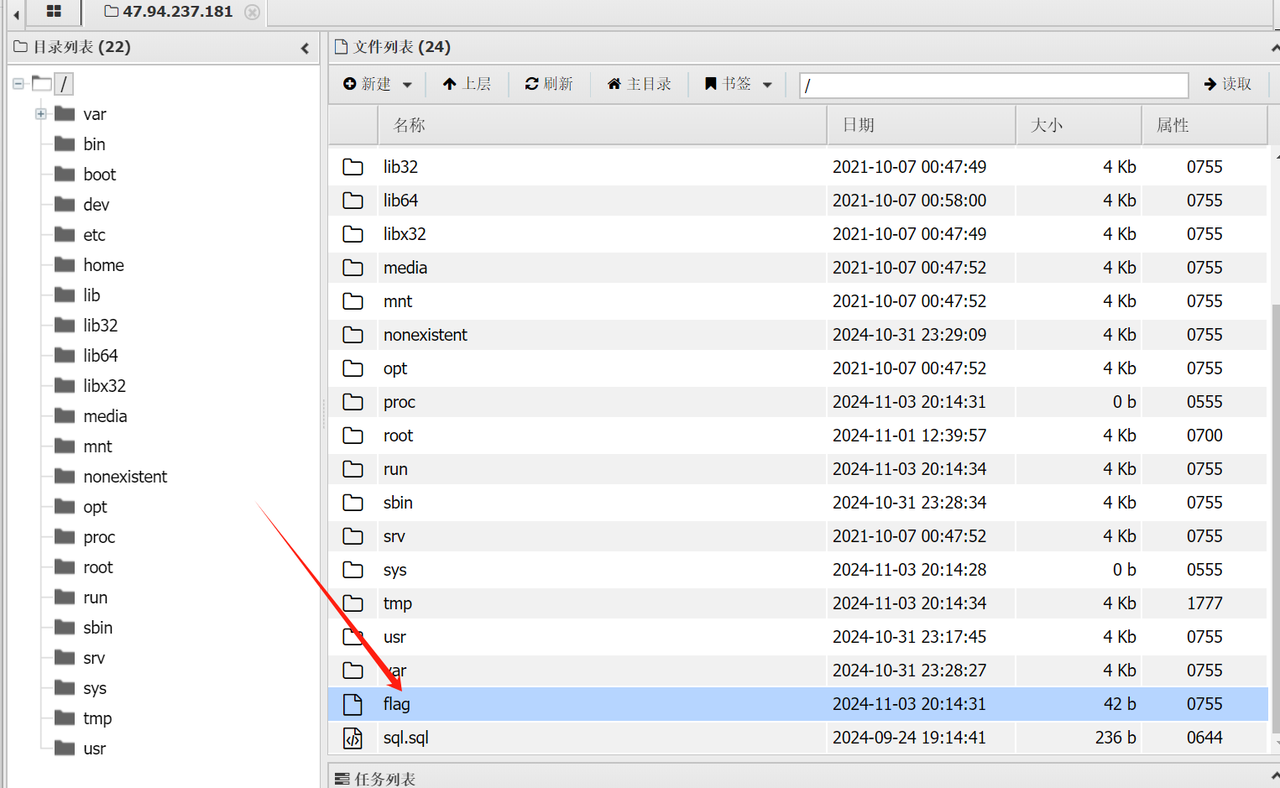
Task: Sort by 大小 column header
Action: point(1078,125)
